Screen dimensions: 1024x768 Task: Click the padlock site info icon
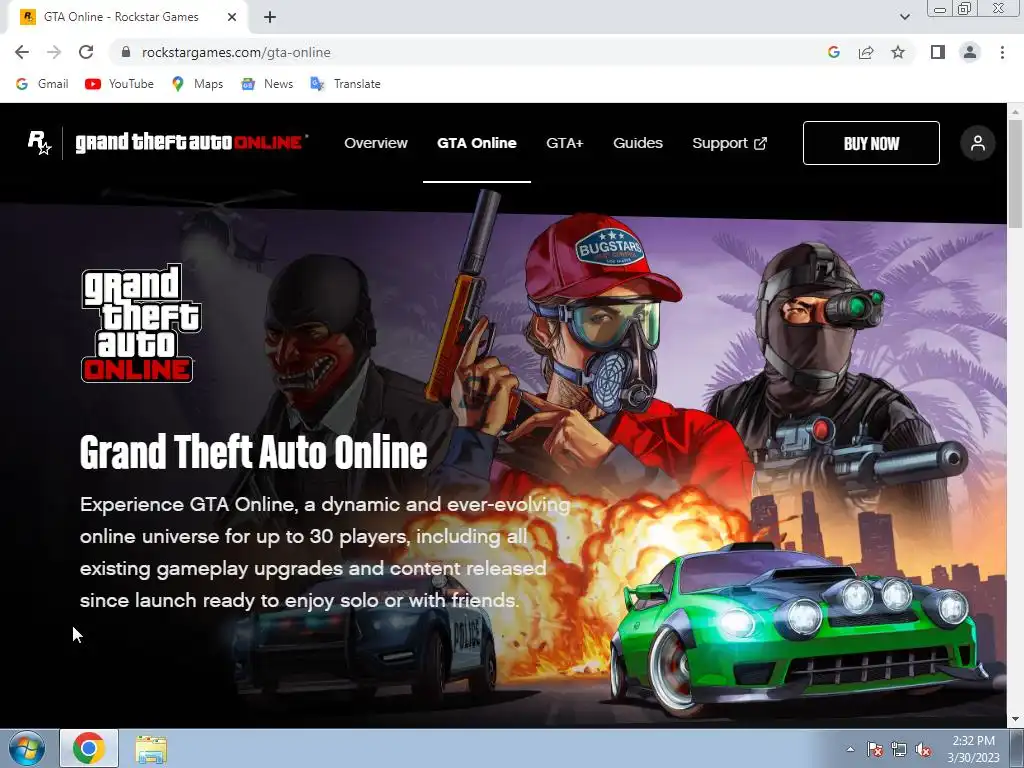[x=126, y=52]
